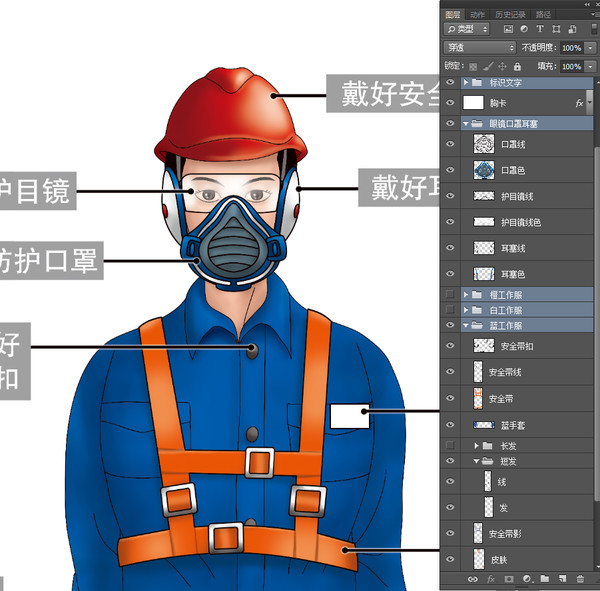Image resolution: width=600 pixels, height=591 pixels.
Task: Open the 穿透 blend mode dropdown
Action: pos(480,48)
